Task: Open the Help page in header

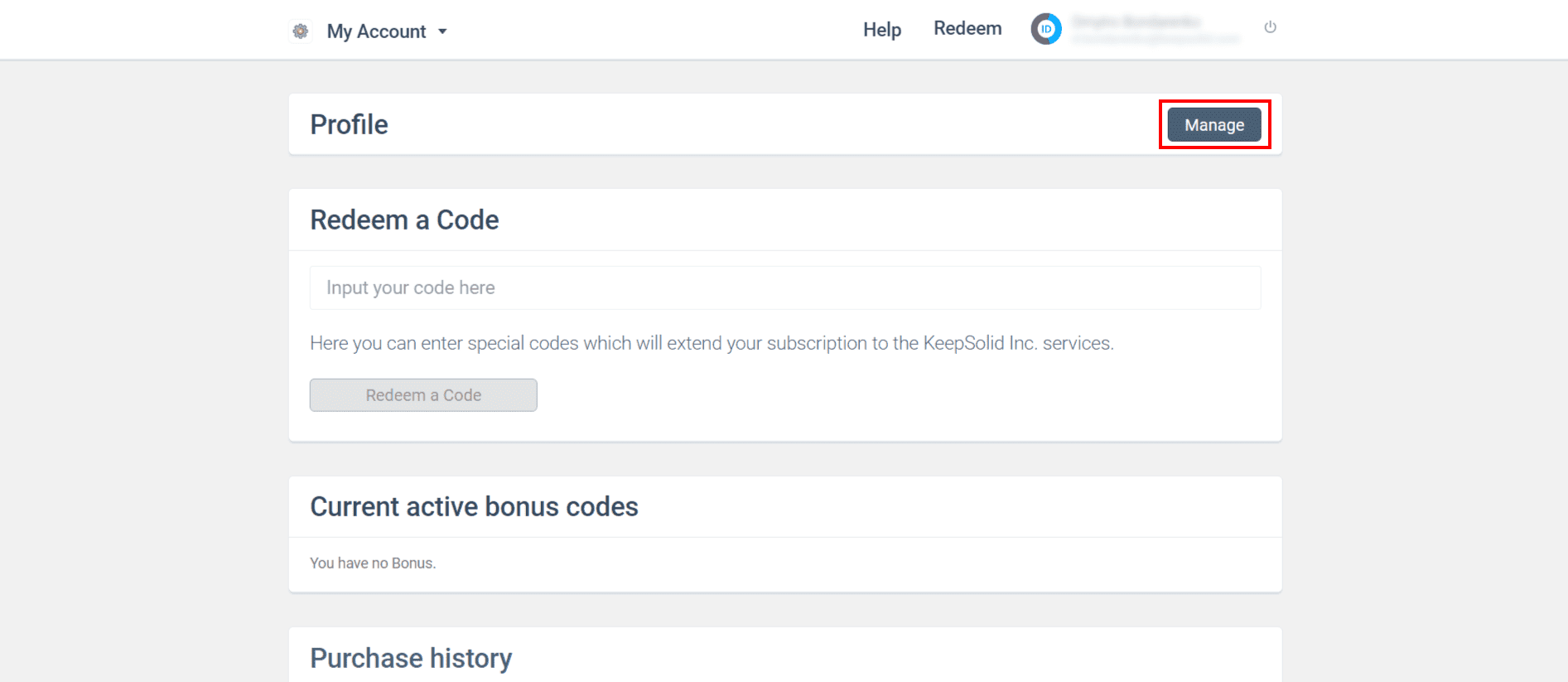Action: coord(881,30)
